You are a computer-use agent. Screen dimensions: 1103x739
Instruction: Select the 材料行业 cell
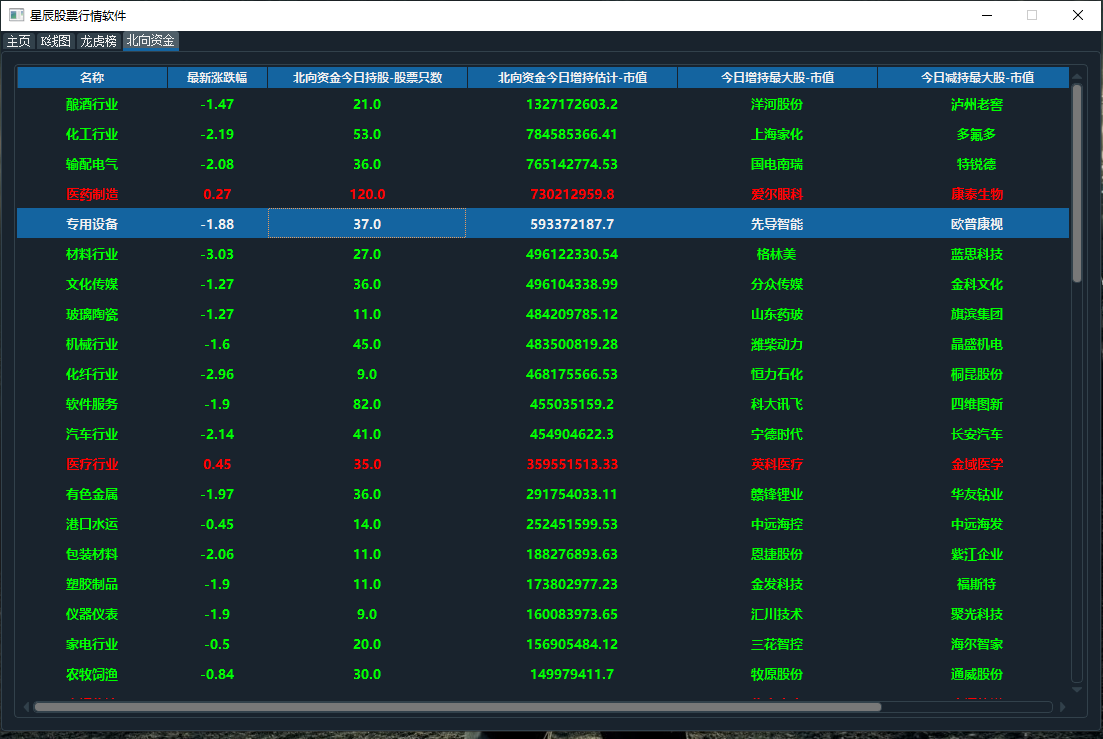(x=92, y=255)
